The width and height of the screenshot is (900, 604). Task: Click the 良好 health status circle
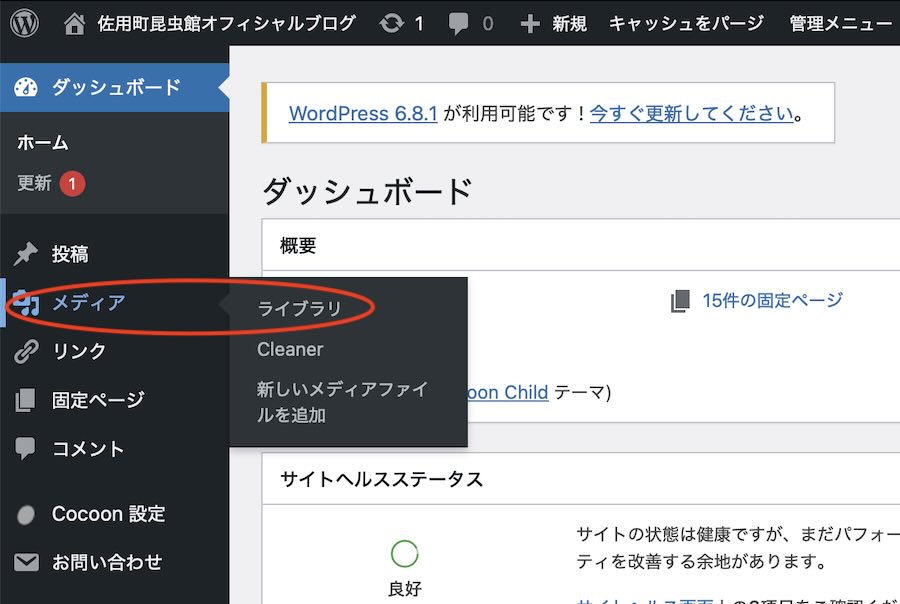pos(405,554)
